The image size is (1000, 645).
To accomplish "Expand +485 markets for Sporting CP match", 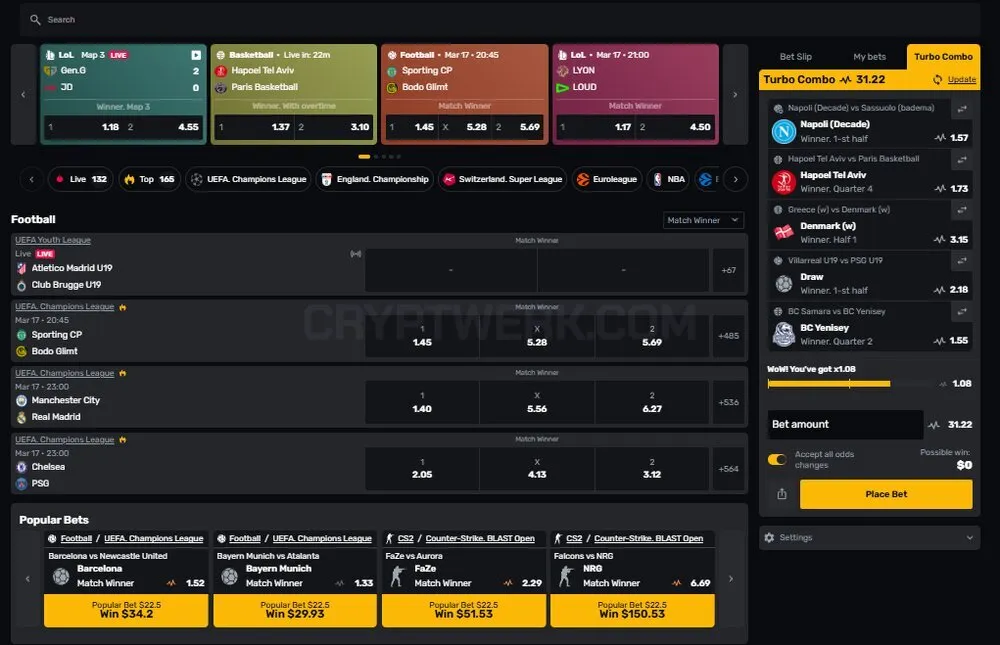I will (728, 336).
